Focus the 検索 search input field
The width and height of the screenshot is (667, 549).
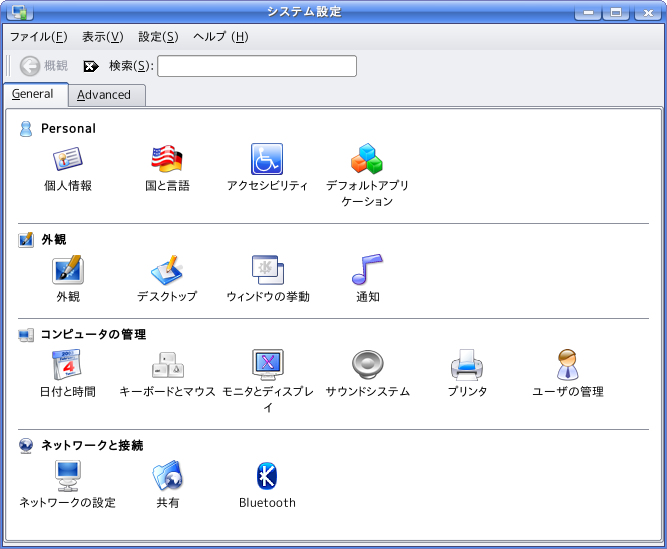tap(257, 66)
